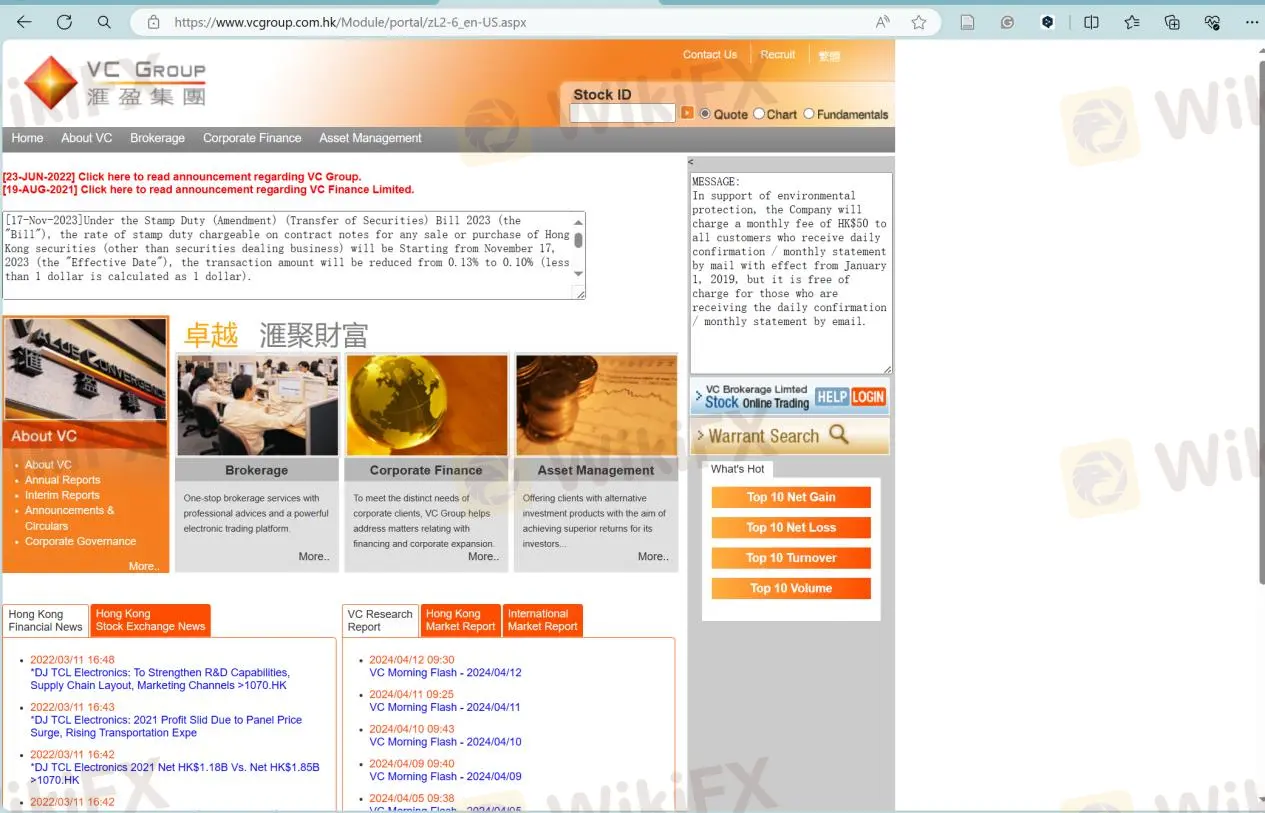Open the browser Collections icon
The height and width of the screenshot is (813, 1265).
[x=1172, y=22]
